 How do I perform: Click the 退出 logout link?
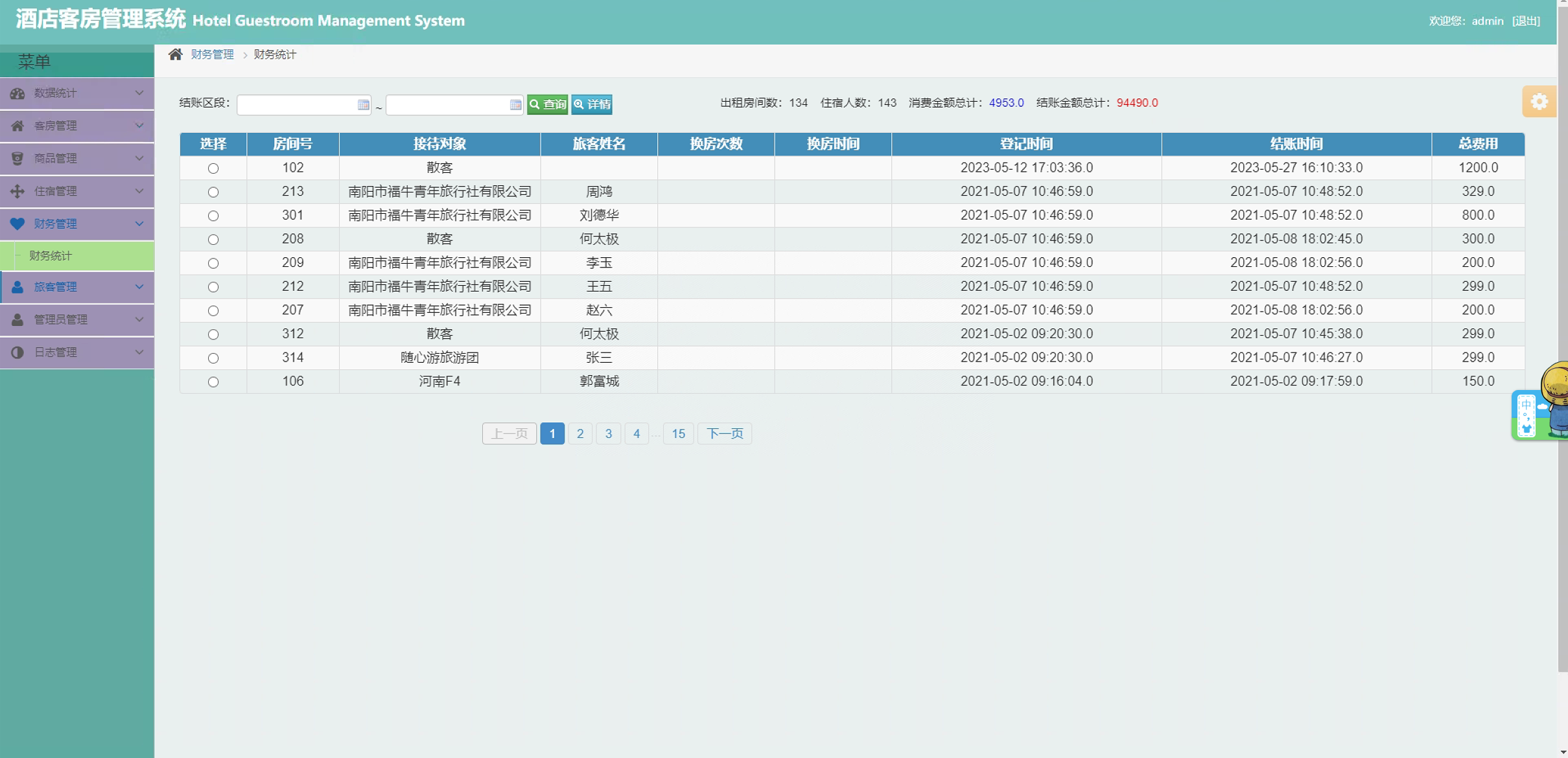(x=1526, y=21)
